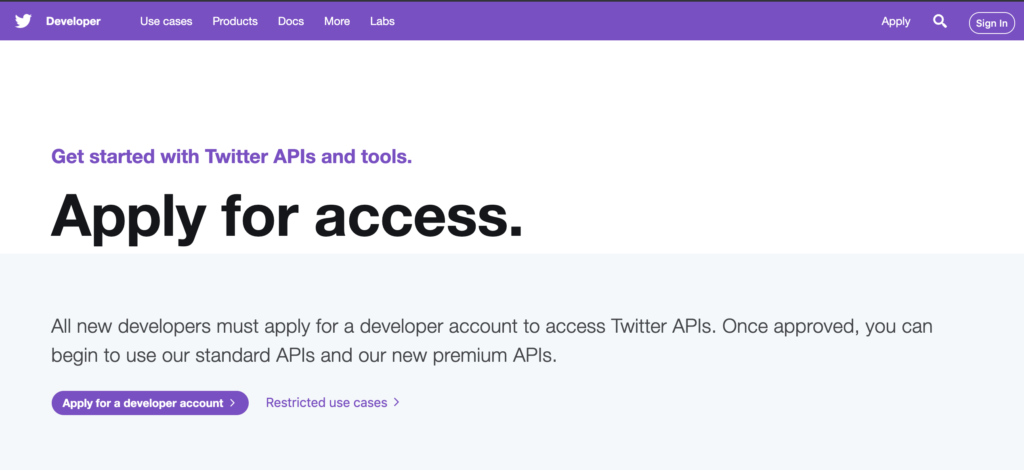Click the 'Get started with Twitter APIs' subtitle
This screenshot has height=470, width=1024.
[x=232, y=157]
